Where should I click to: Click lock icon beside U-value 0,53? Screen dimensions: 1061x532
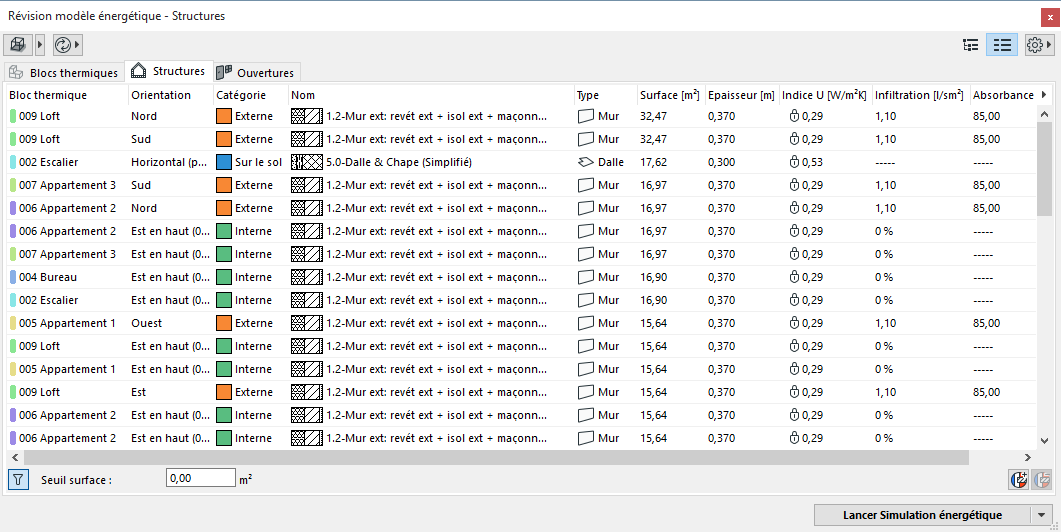click(794, 162)
